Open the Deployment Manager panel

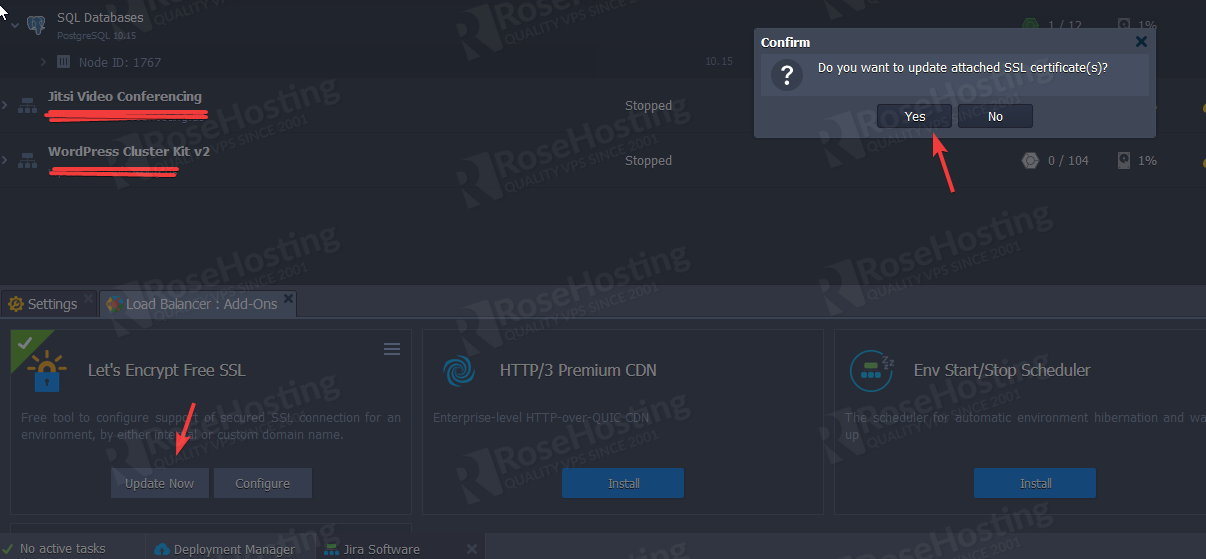224,549
